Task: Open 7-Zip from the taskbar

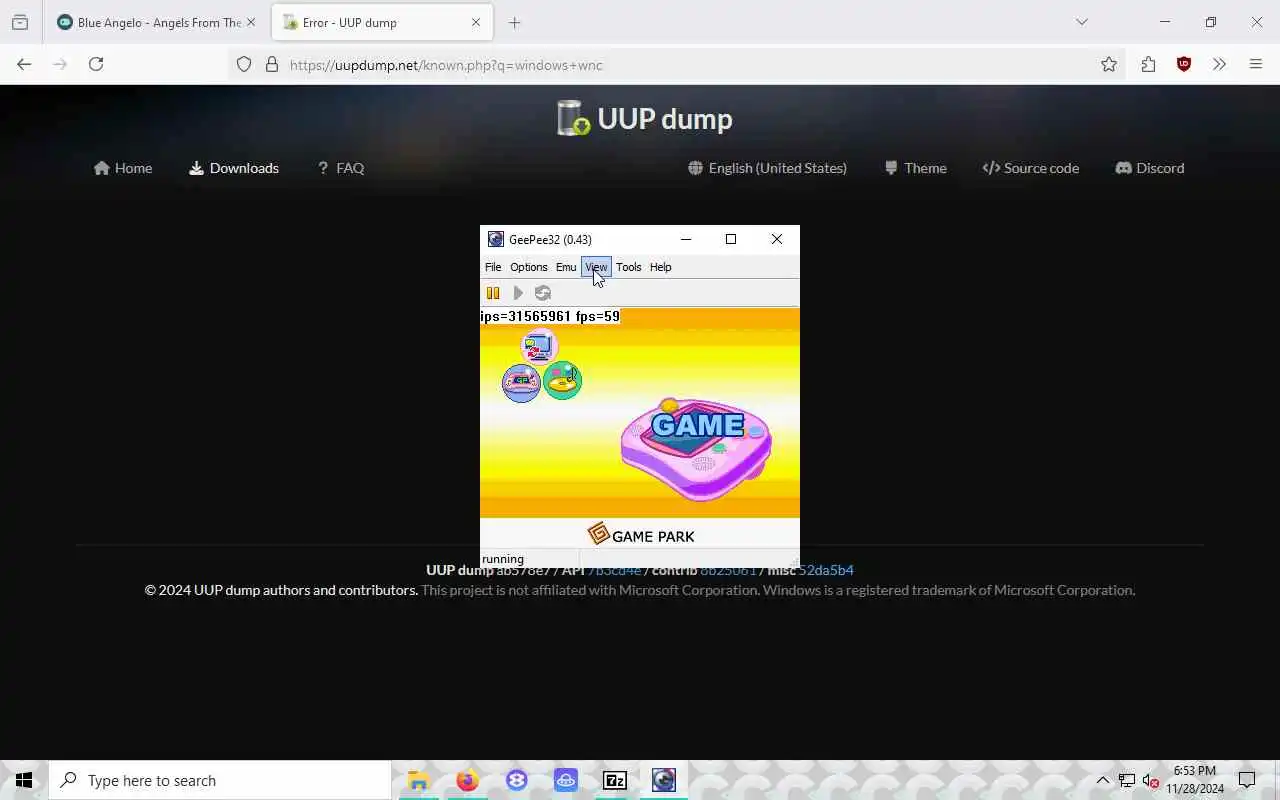Action: tap(615, 780)
